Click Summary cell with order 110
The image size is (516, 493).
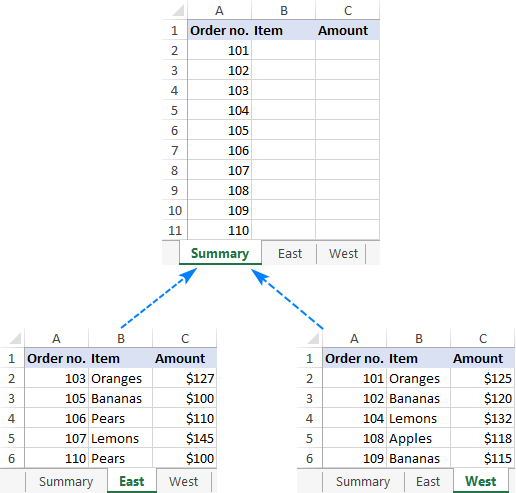click(220, 230)
